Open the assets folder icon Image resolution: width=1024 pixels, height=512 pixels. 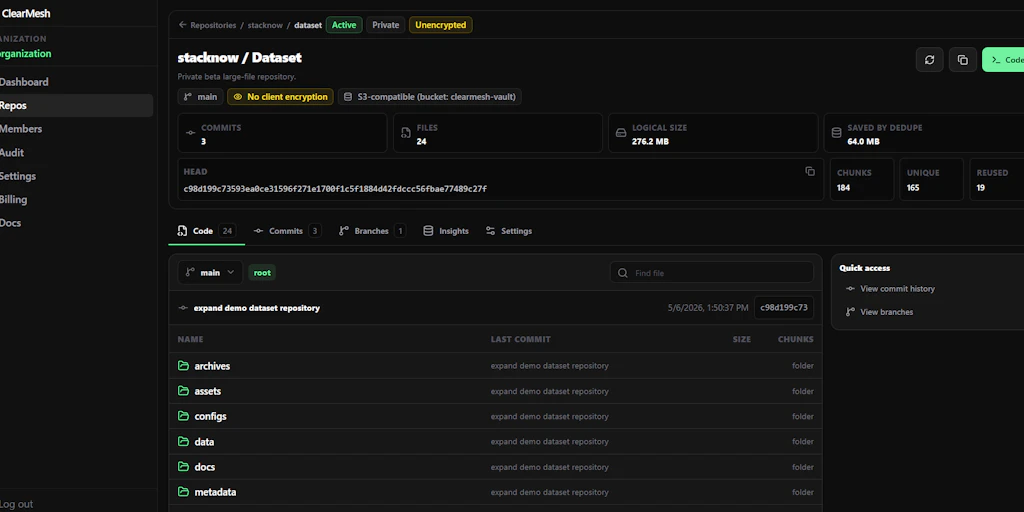(184, 391)
